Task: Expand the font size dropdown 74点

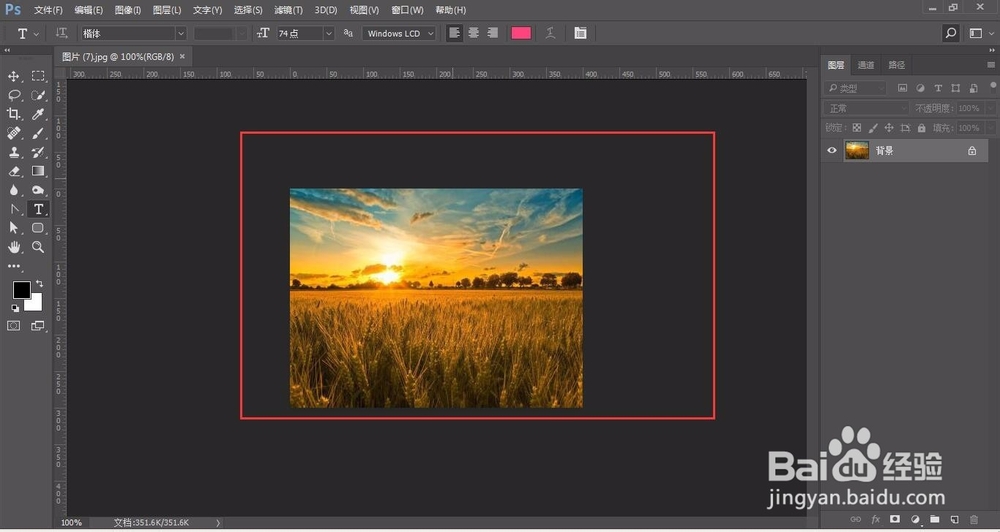Action: pos(305,33)
